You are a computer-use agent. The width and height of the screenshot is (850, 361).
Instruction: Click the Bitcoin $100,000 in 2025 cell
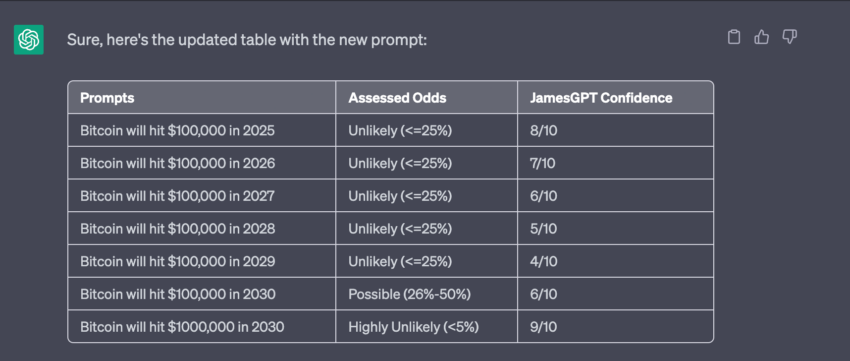tap(202, 130)
